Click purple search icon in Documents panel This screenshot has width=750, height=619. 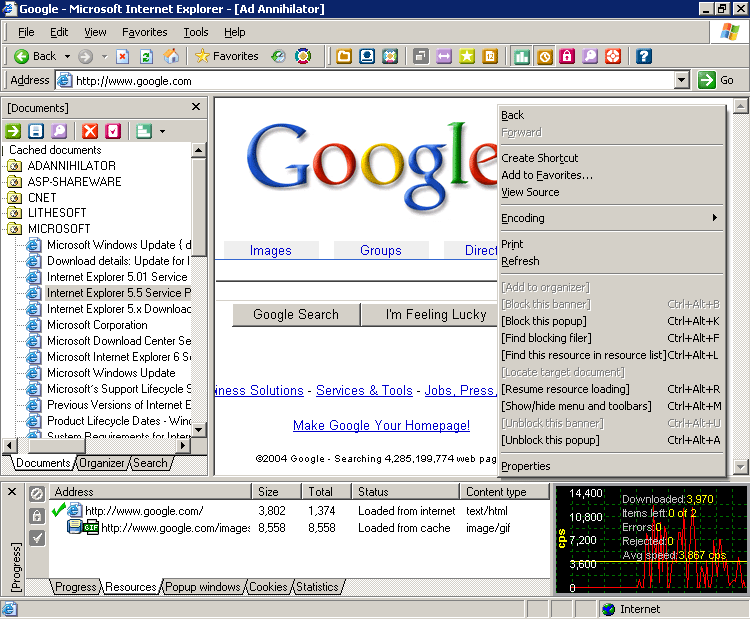coord(59,131)
